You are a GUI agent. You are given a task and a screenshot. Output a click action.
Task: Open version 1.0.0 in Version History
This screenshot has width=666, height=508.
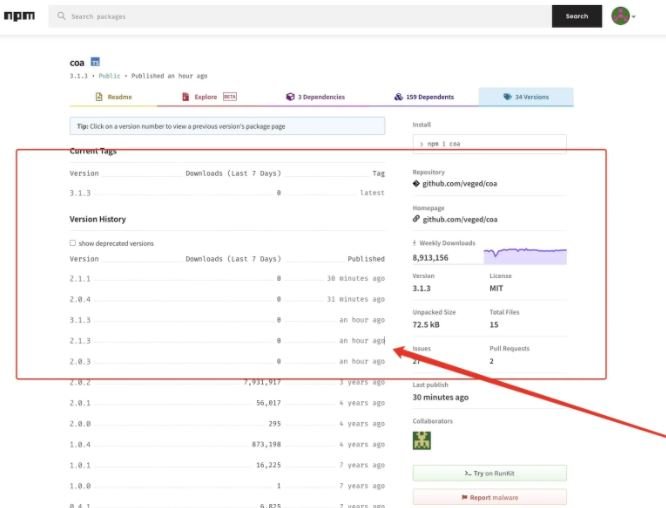(80, 486)
